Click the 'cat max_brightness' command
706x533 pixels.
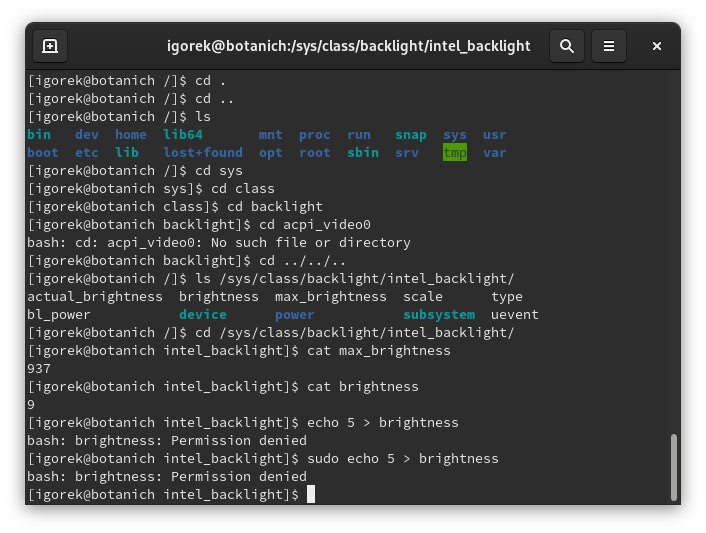tap(379, 351)
